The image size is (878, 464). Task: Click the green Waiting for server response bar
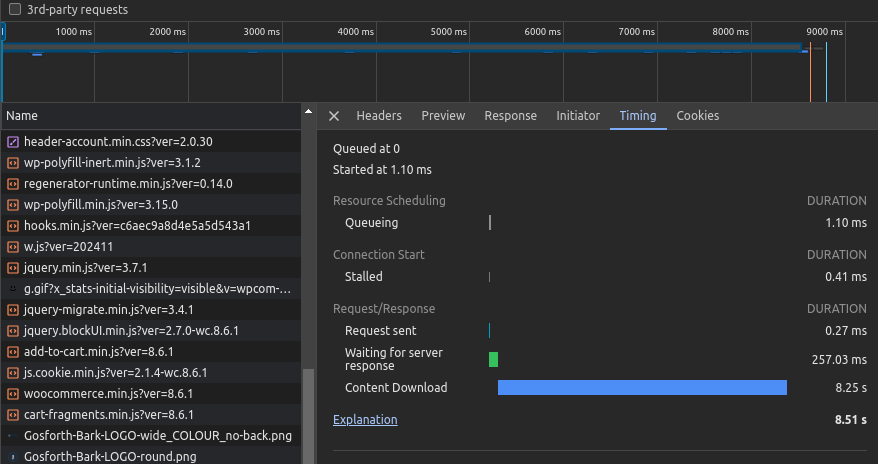(x=493, y=359)
